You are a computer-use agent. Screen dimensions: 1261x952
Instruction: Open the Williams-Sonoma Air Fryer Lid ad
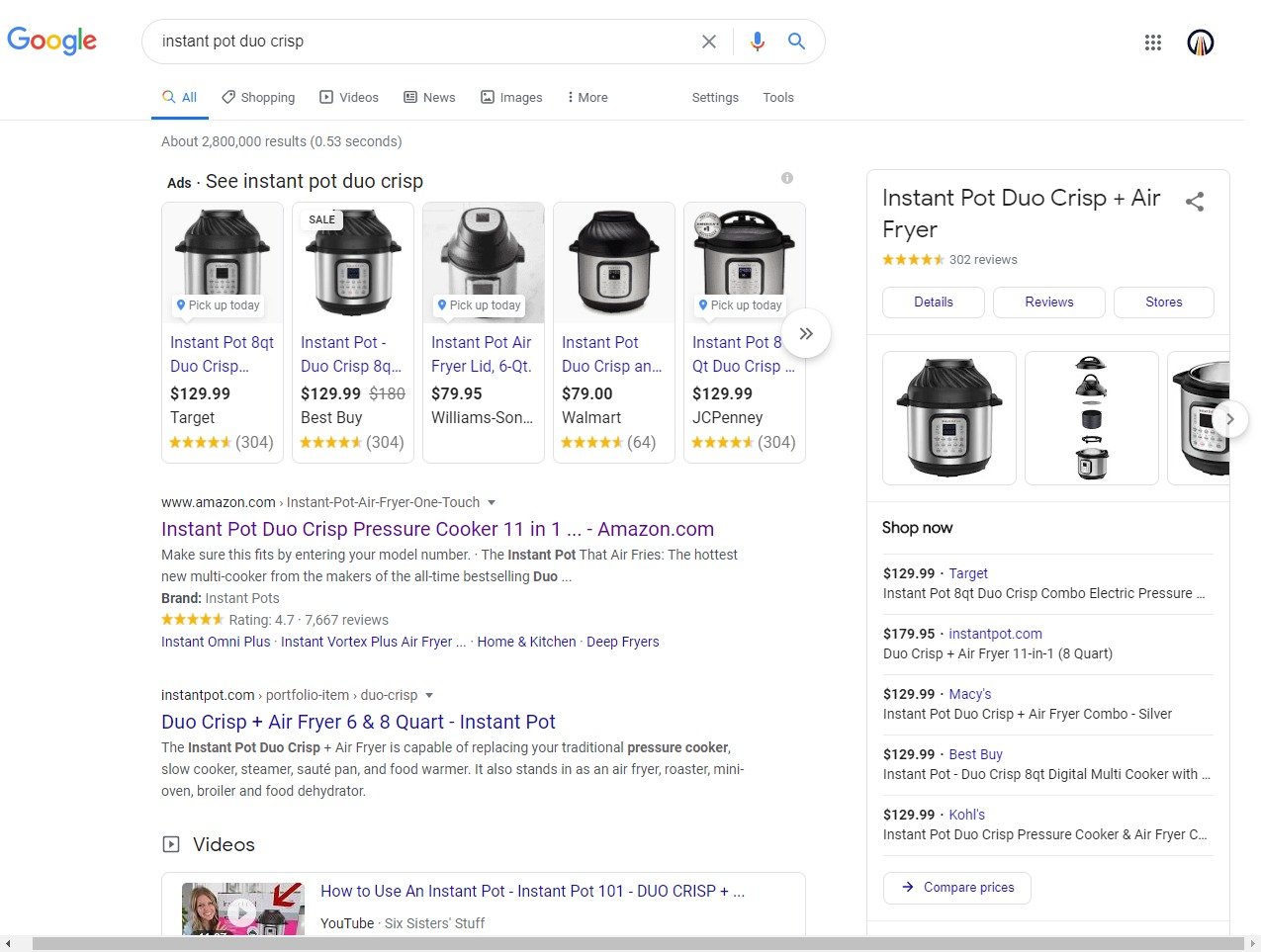coord(482,354)
